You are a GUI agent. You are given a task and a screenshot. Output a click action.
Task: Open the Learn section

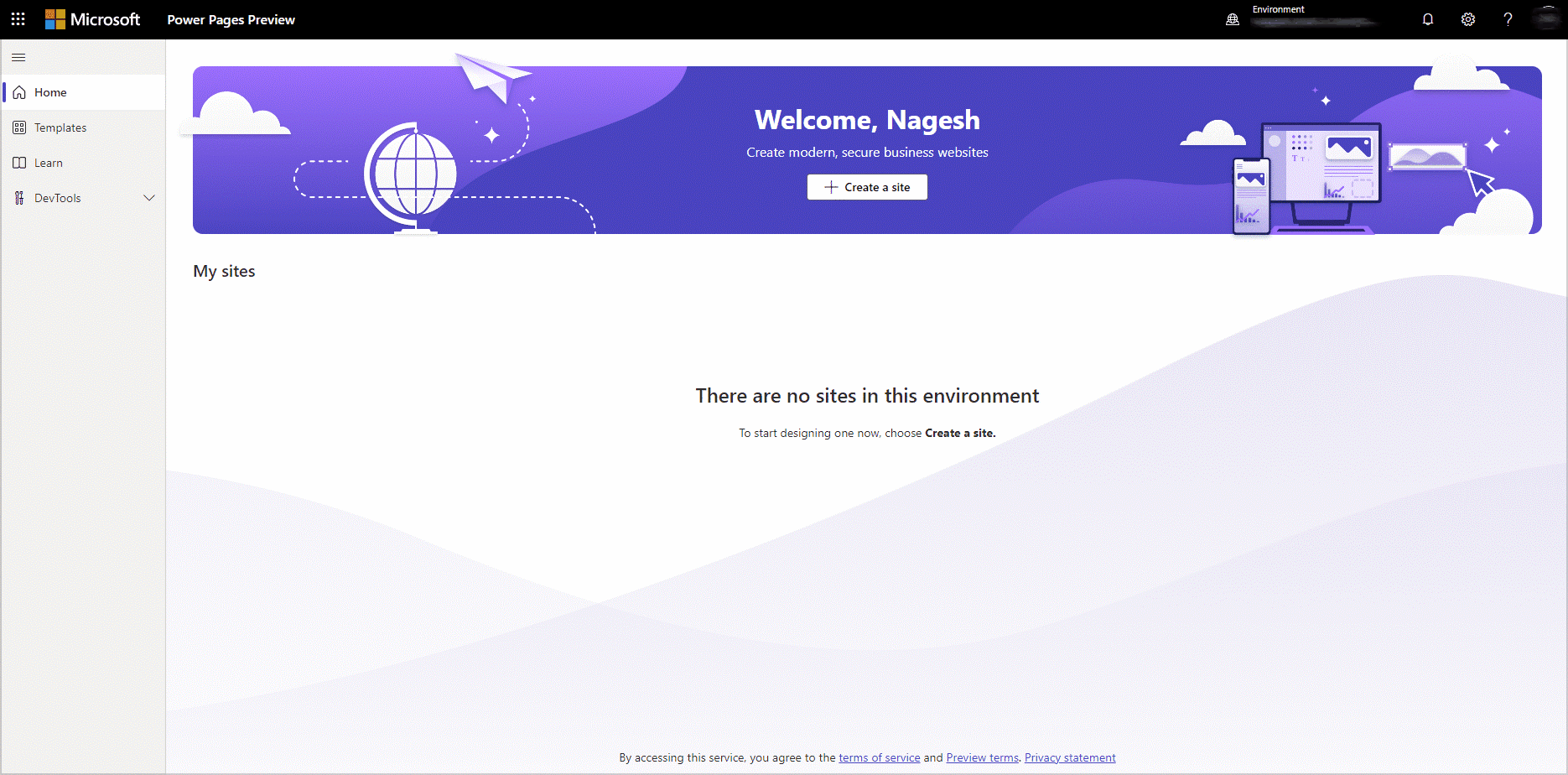point(48,163)
